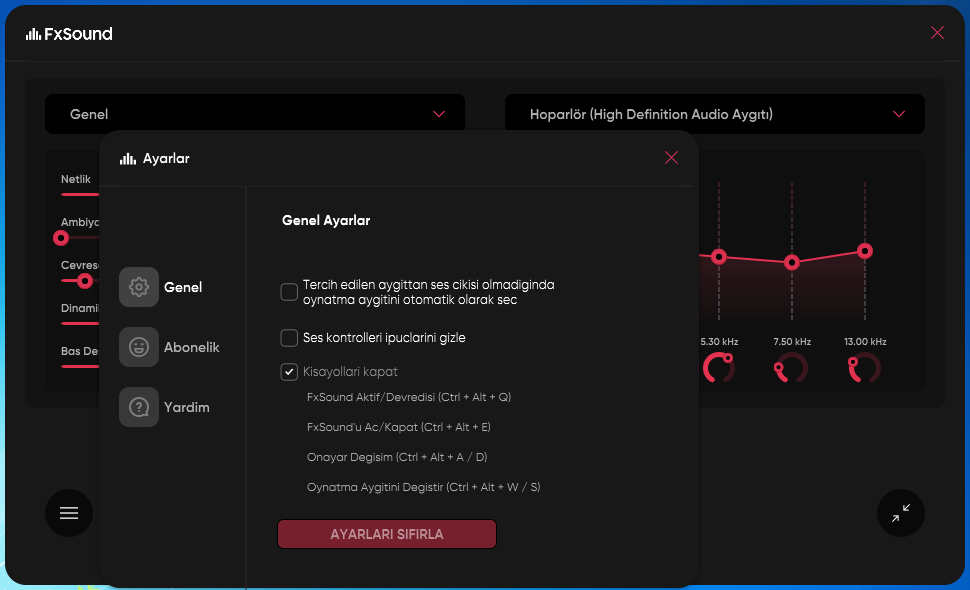This screenshot has width=970, height=590.
Task: Open the Hoparlör output device dropdown
Action: click(x=714, y=114)
